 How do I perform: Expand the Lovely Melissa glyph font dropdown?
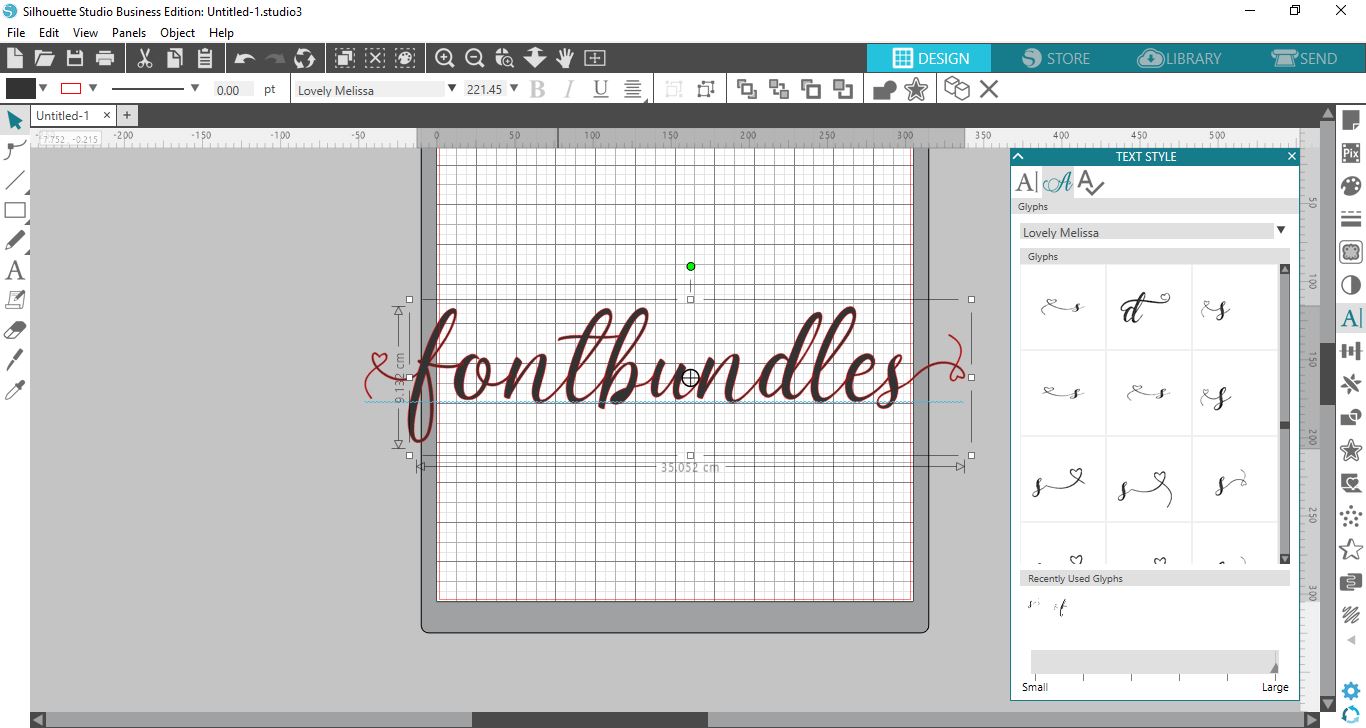tap(1281, 231)
